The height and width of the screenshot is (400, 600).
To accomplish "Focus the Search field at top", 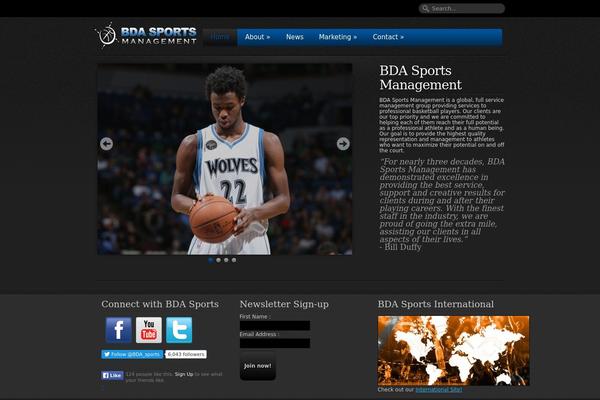I will tap(462, 8).
